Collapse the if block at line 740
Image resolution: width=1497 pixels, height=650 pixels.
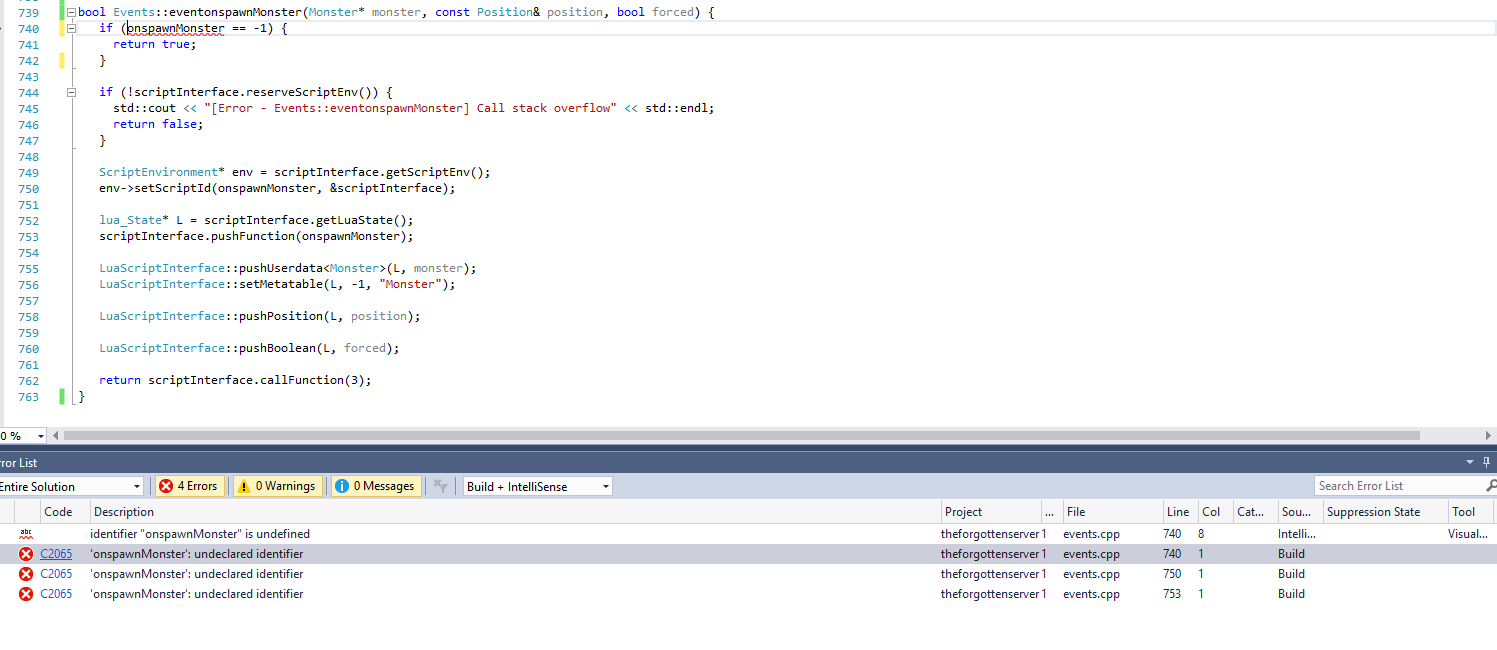71,28
